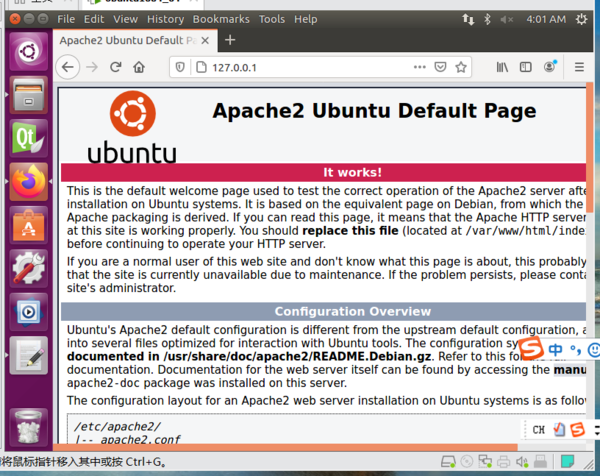Click the CH language bar indicator
The image size is (600, 476).
pos(538,430)
